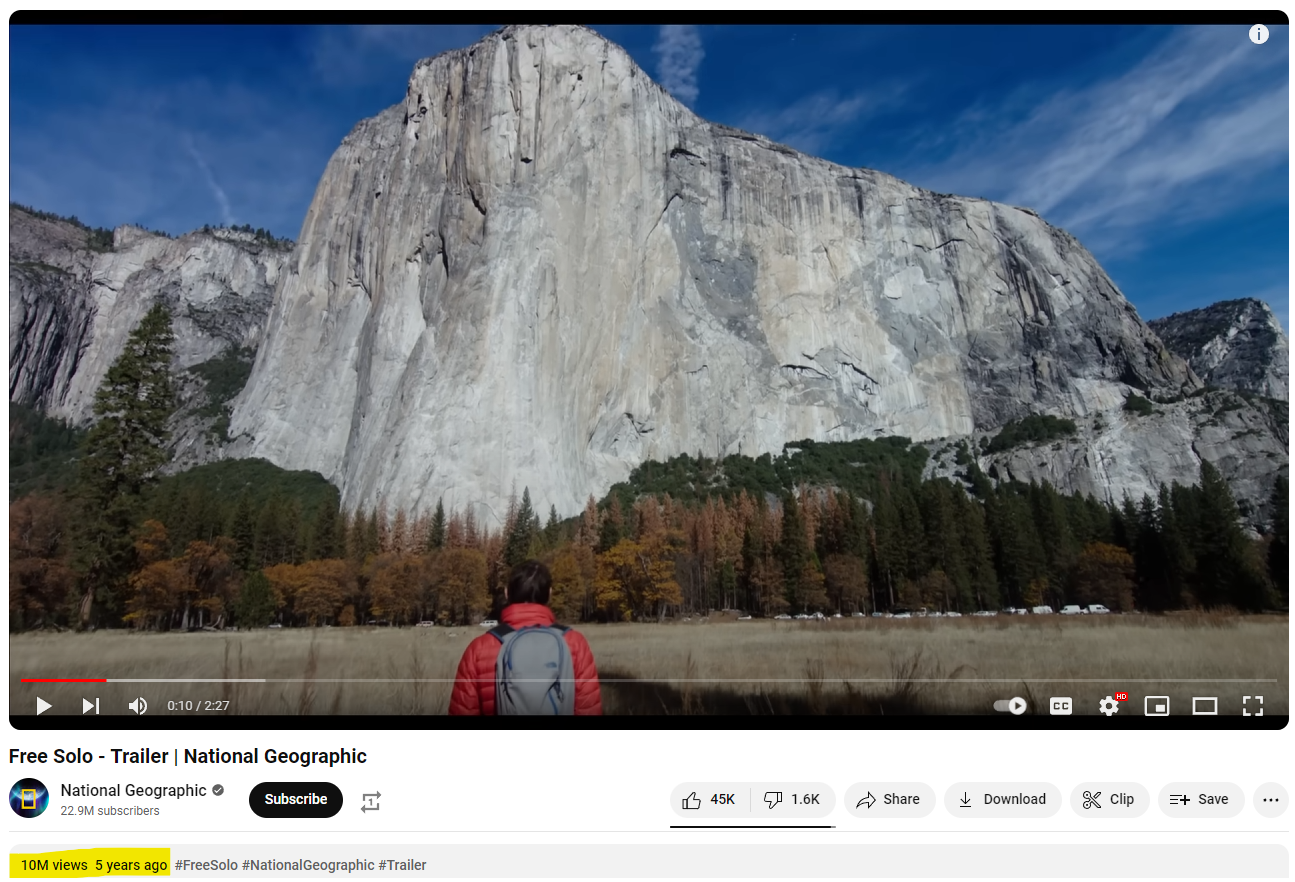Open the National Geographic channel name link
Viewport: 1295px width, 882px height.
[x=133, y=790]
